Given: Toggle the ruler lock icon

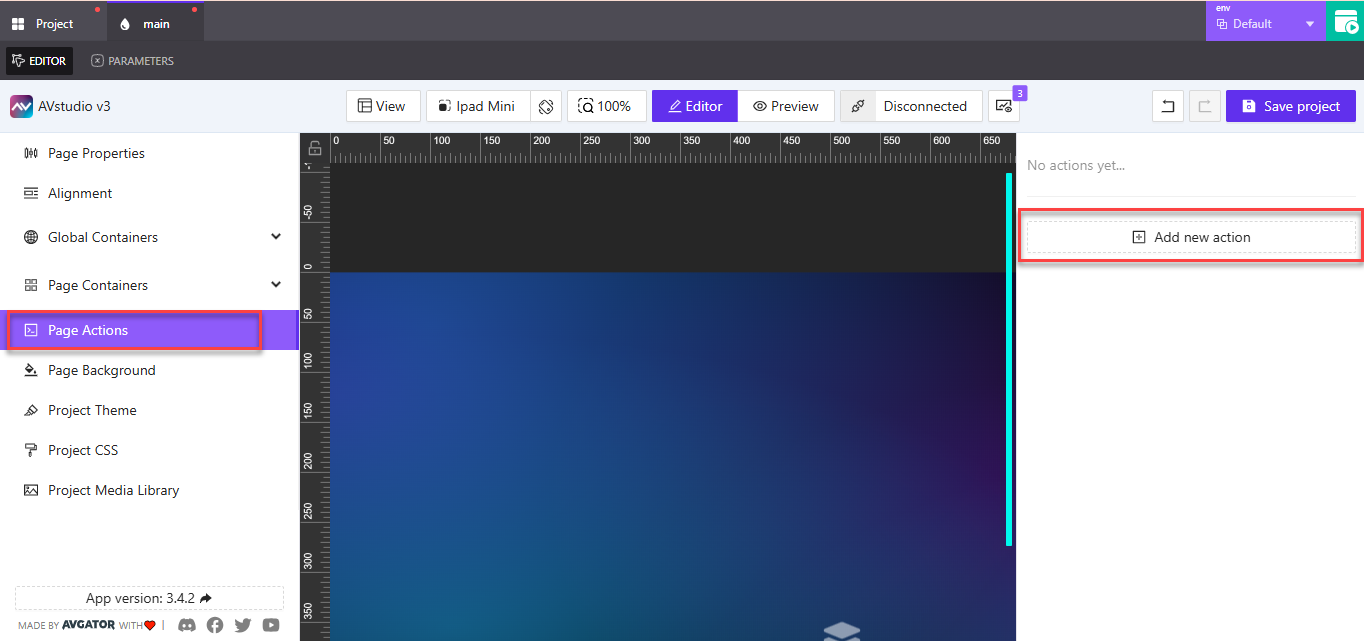Looking at the screenshot, I should [x=314, y=146].
